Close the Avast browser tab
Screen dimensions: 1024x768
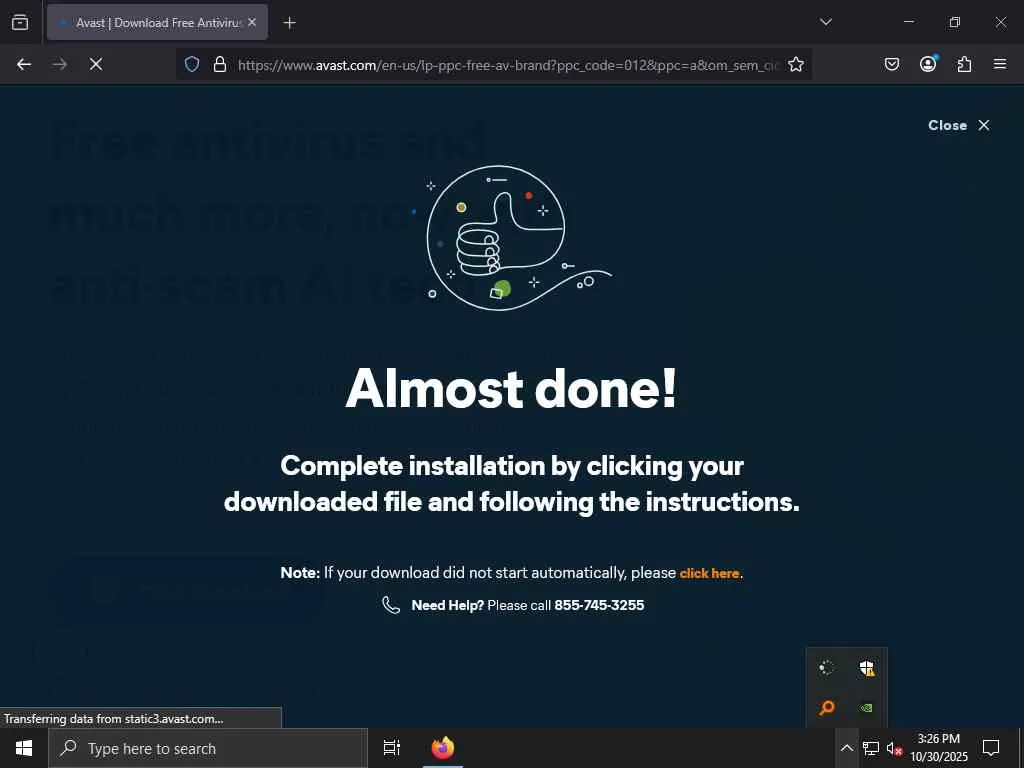pos(252,22)
